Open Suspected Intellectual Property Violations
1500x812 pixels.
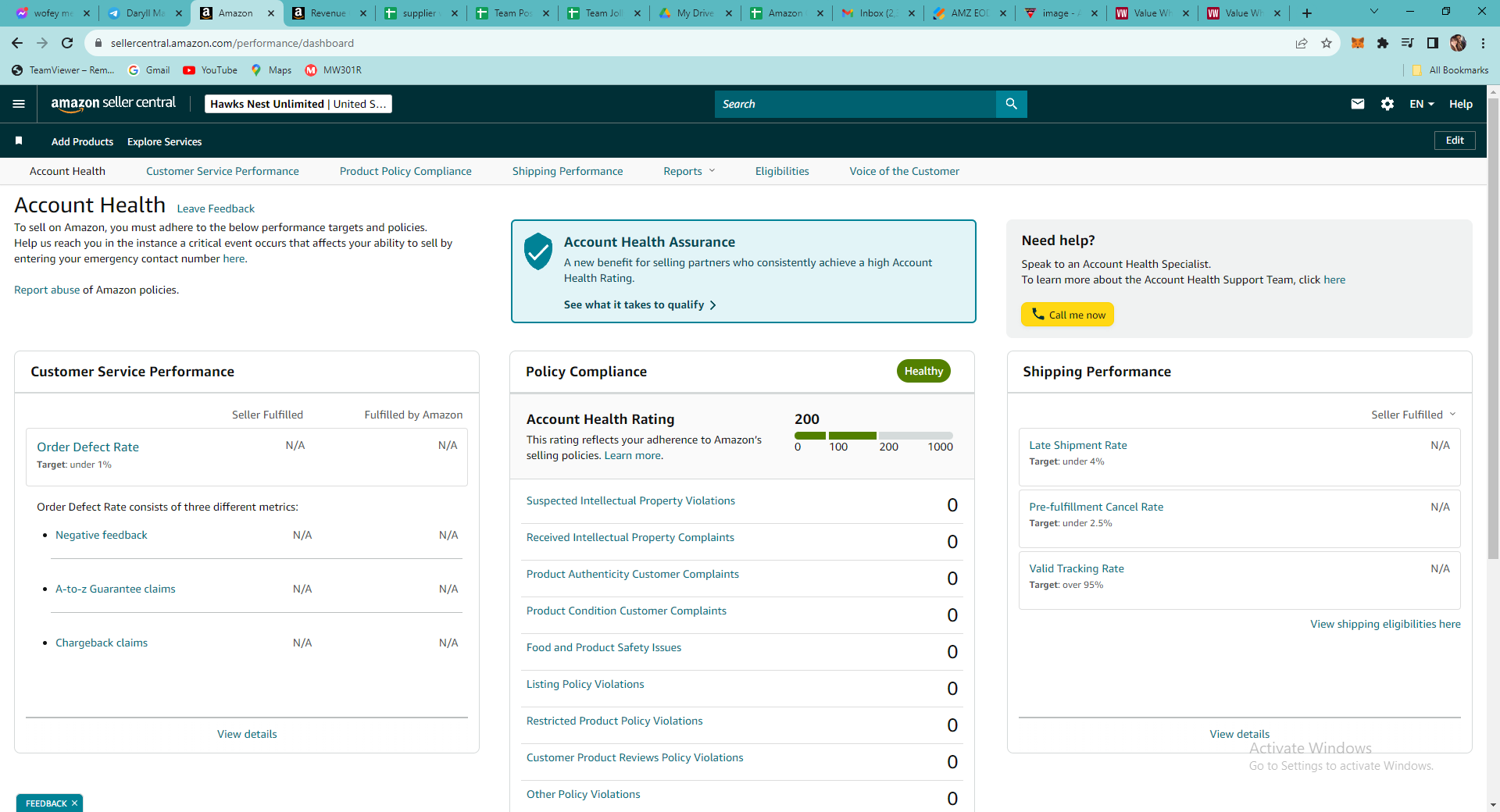pyautogui.click(x=630, y=500)
